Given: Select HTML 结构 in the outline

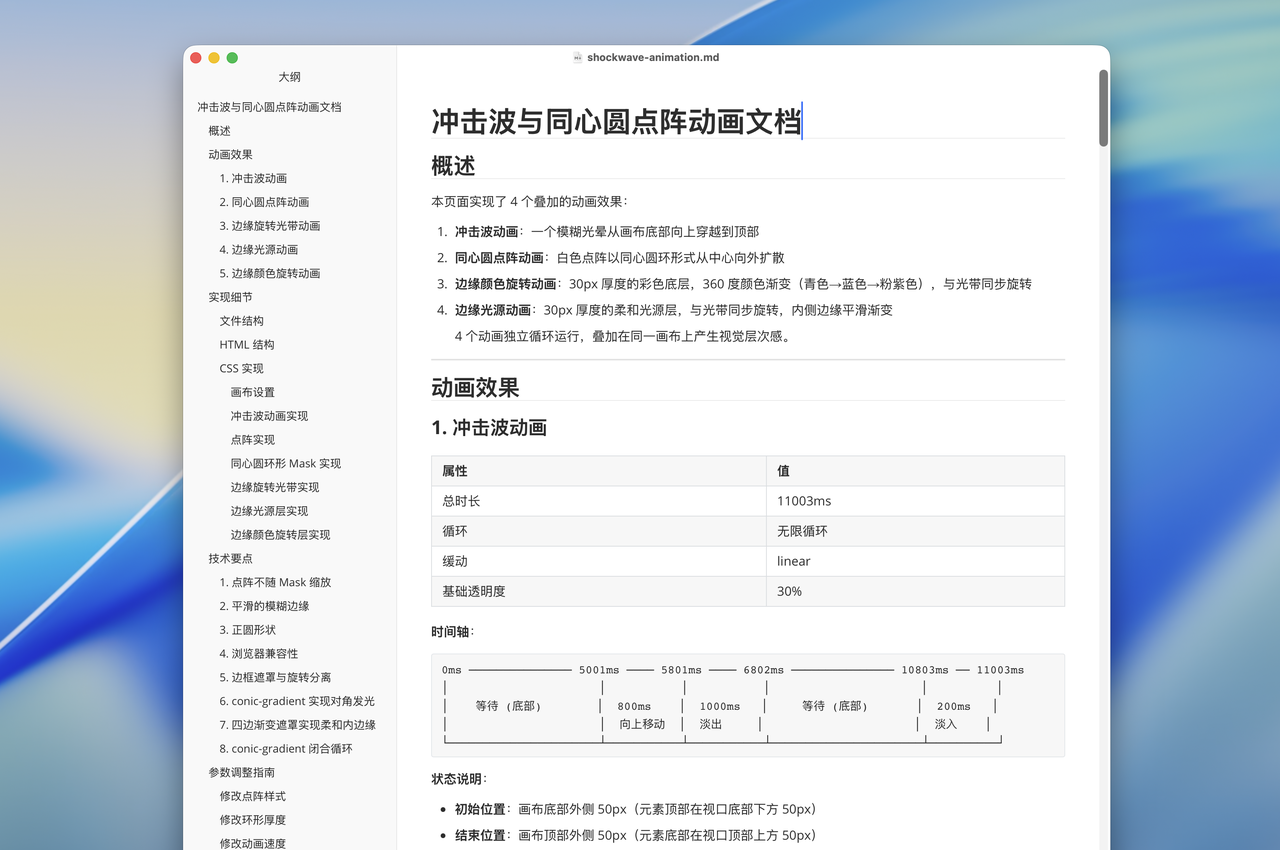Looking at the screenshot, I should point(247,345).
